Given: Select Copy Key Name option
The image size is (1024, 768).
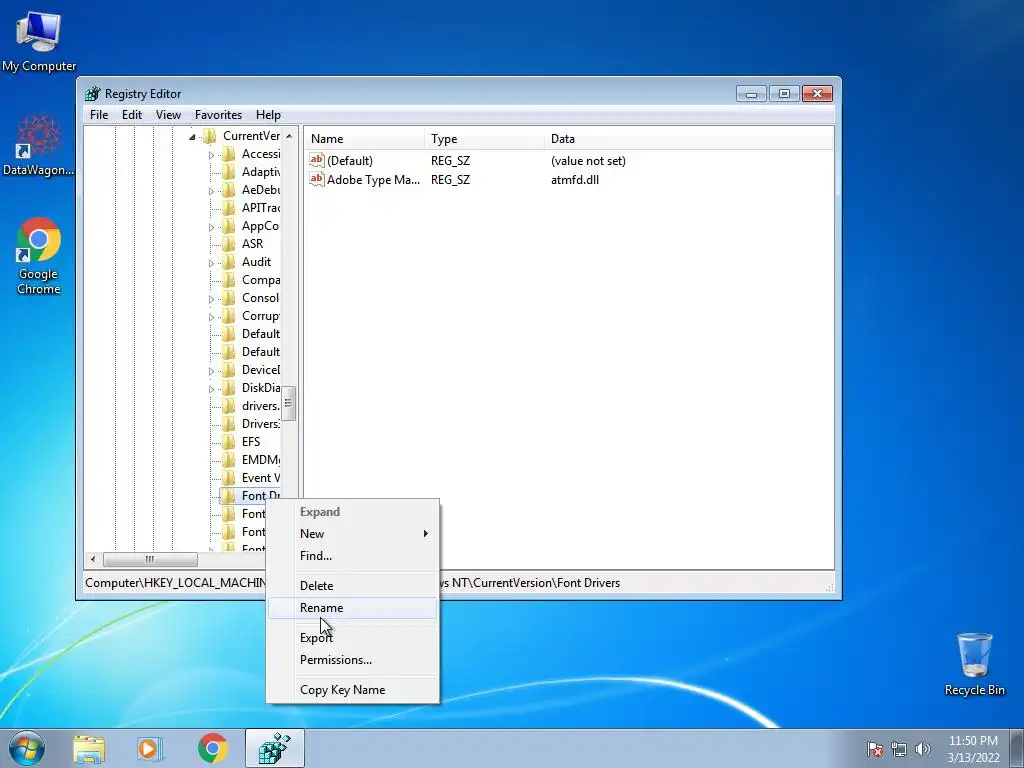Looking at the screenshot, I should (x=352, y=690).
